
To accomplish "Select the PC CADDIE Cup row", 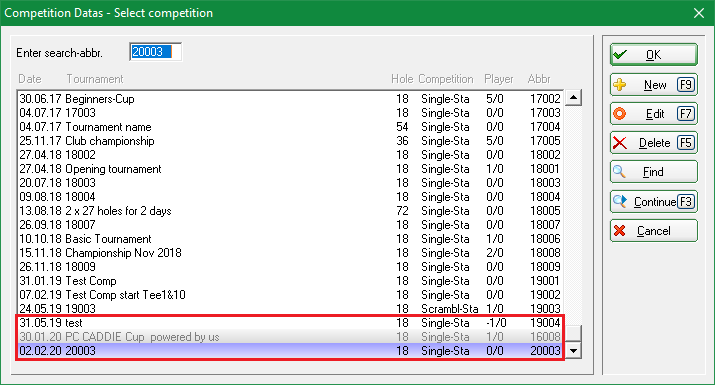I will 290,337.
